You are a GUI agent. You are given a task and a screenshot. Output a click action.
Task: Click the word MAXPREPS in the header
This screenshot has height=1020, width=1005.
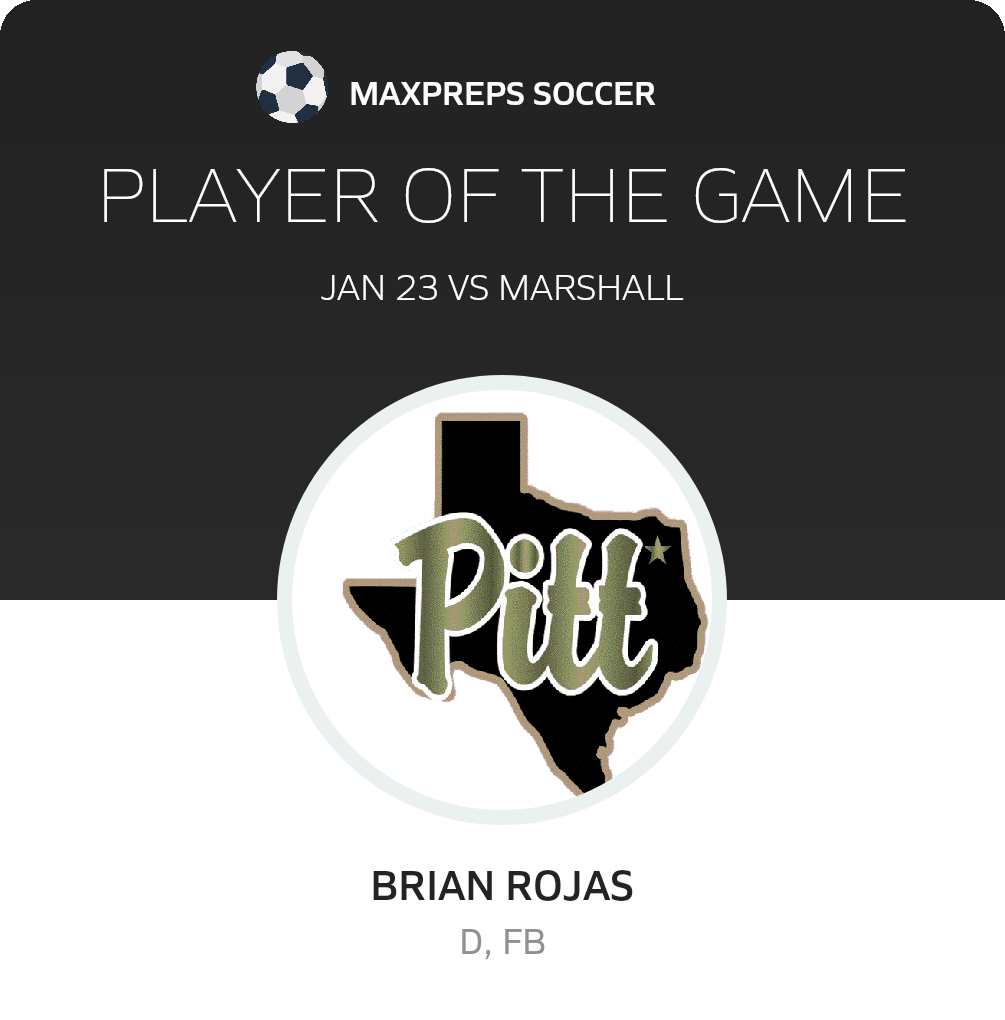437,94
